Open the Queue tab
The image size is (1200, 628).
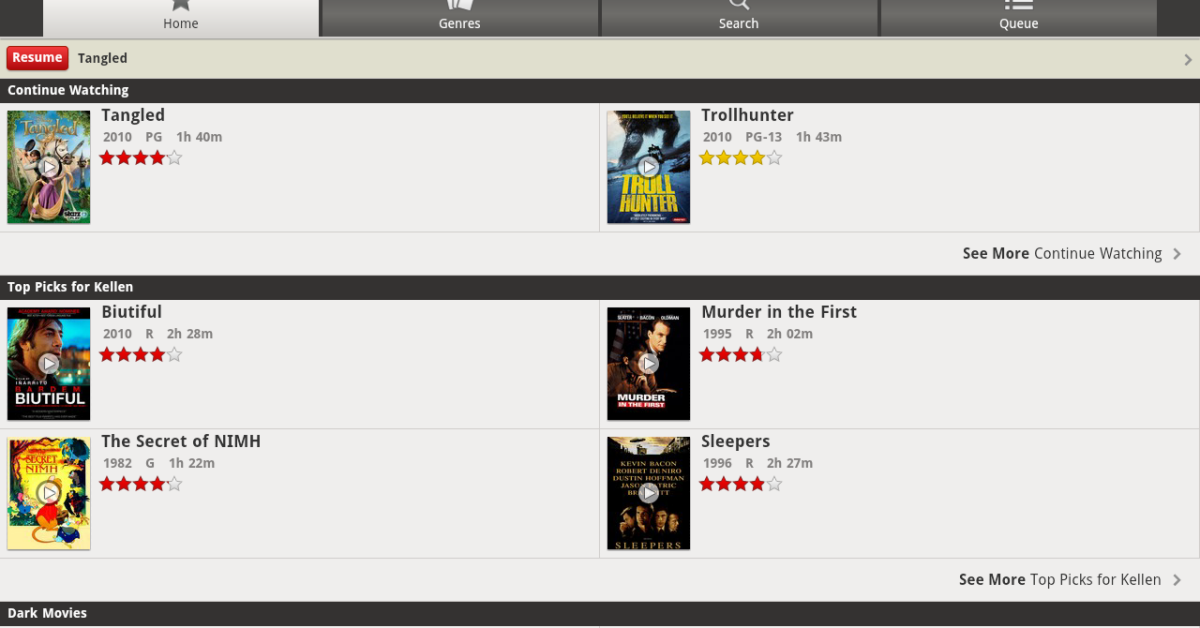[1018, 18]
